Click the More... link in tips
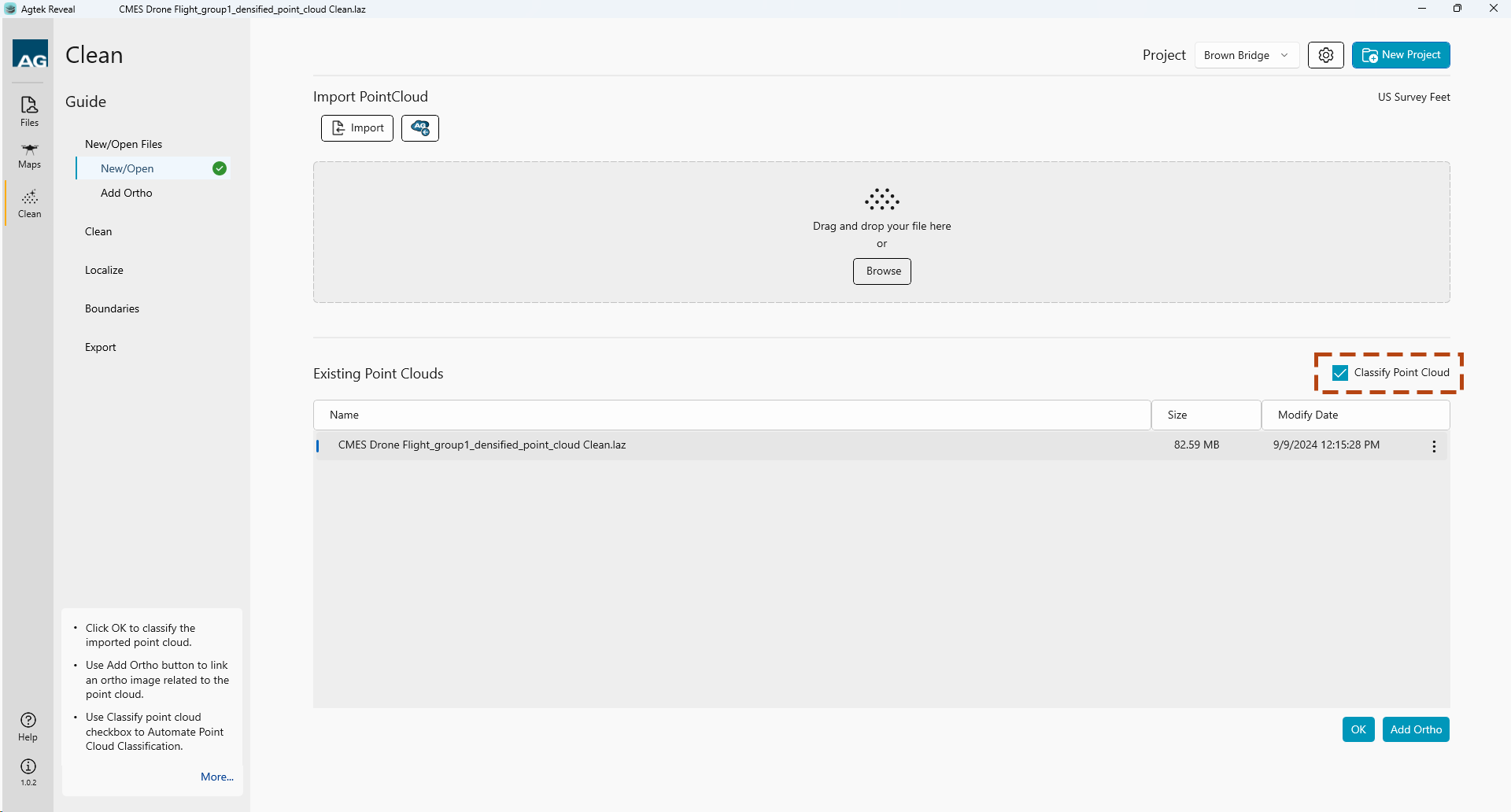Image resolution: width=1511 pixels, height=812 pixels. [217, 777]
